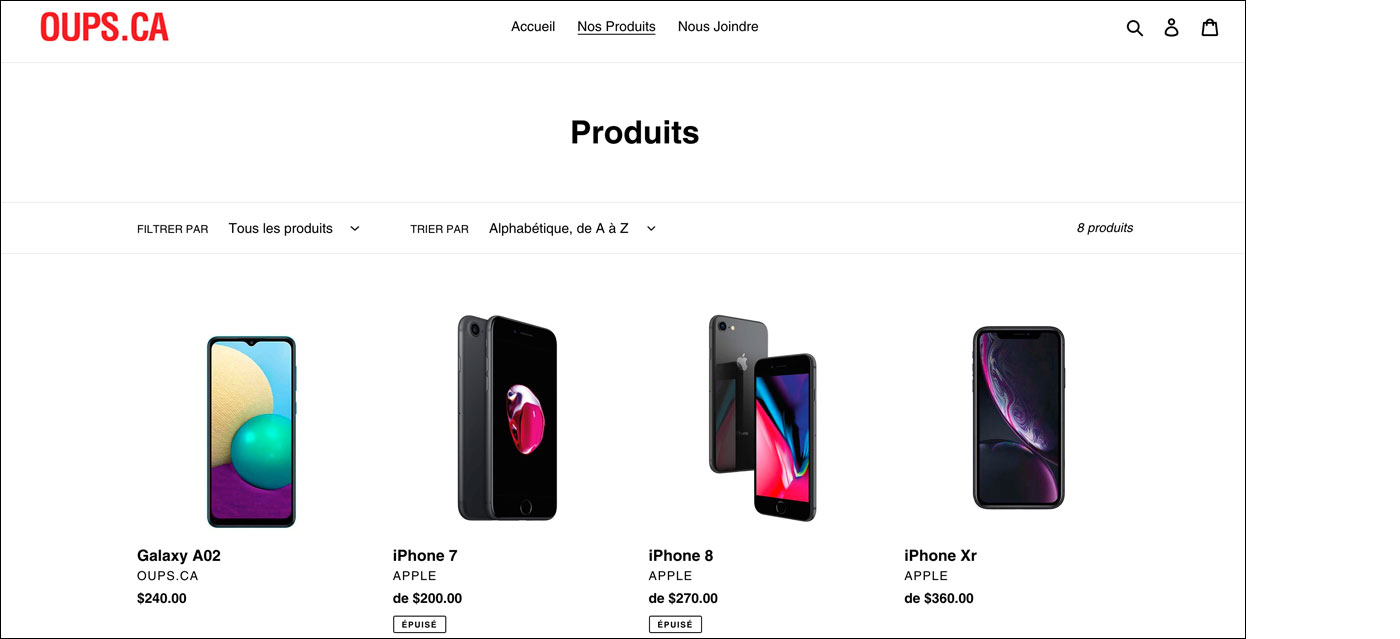Follow the iPhone 8 title link
This screenshot has height=639, width=1400.
click(681, 556)
